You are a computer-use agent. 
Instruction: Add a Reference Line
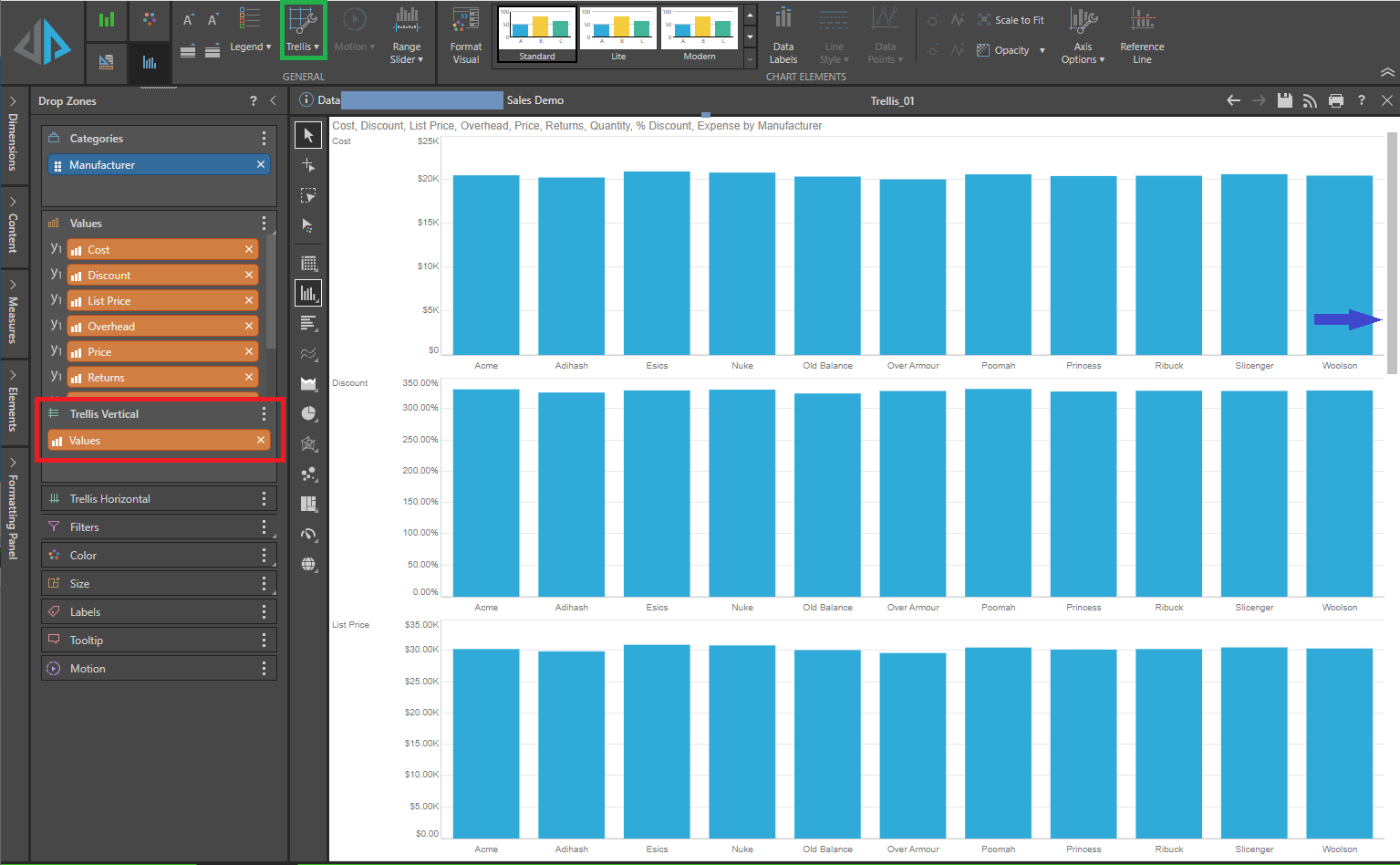click(x=1142, y=36)
